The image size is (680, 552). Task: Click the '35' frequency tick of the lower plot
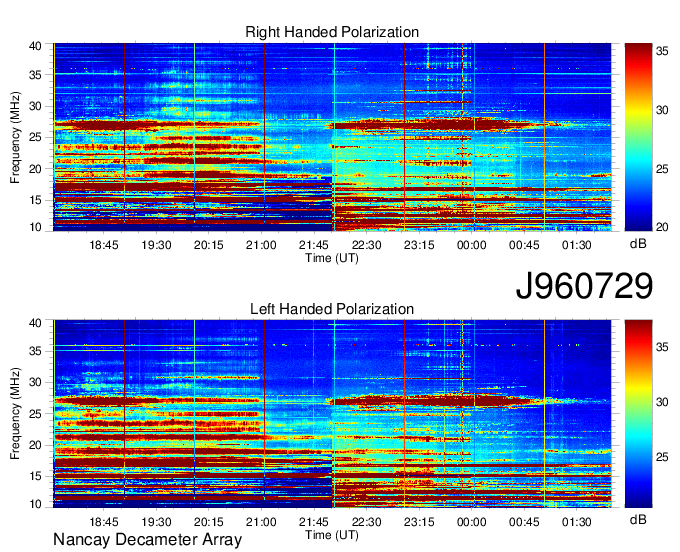point(36,351)
